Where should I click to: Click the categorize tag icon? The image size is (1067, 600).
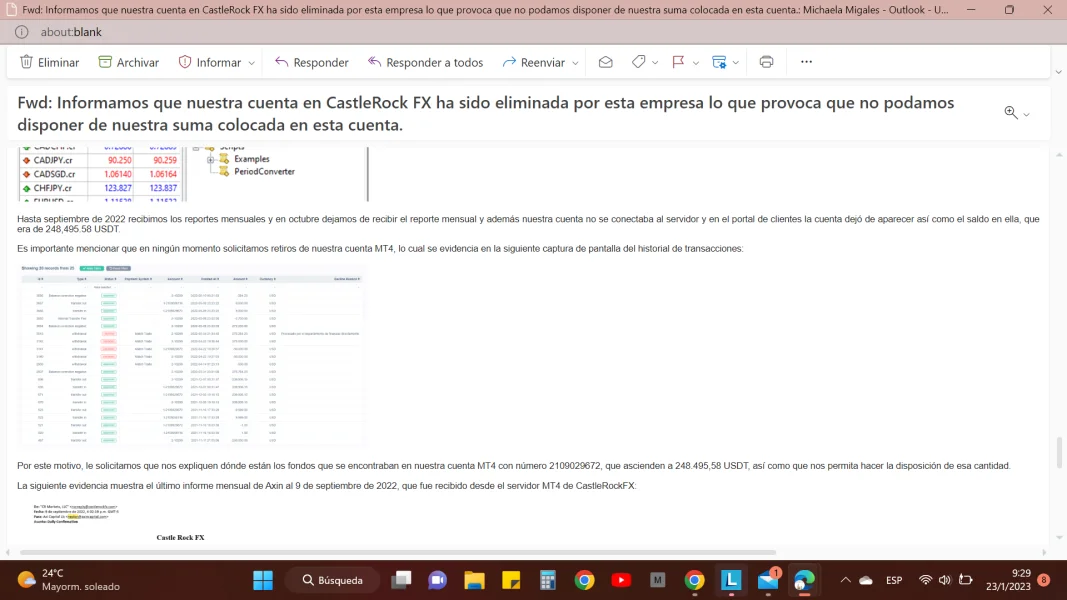click(x=638, y=62)
